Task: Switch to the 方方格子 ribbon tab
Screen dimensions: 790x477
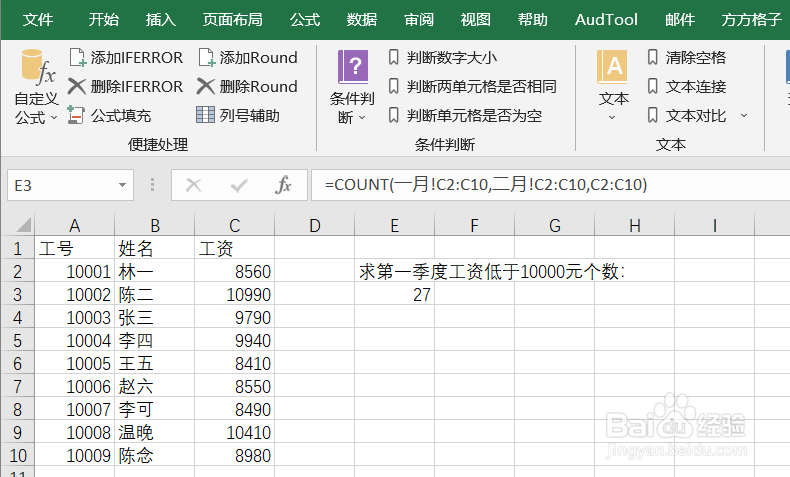Action: (751, 20)
